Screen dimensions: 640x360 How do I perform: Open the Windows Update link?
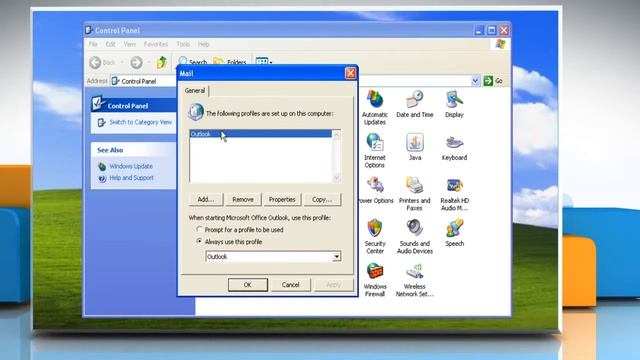[x=131, y=166]
